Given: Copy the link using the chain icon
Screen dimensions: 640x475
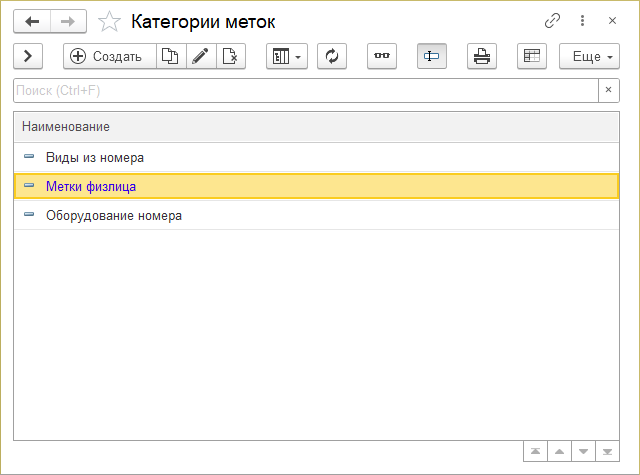Looking at the screenshot, I should (552, 21).
